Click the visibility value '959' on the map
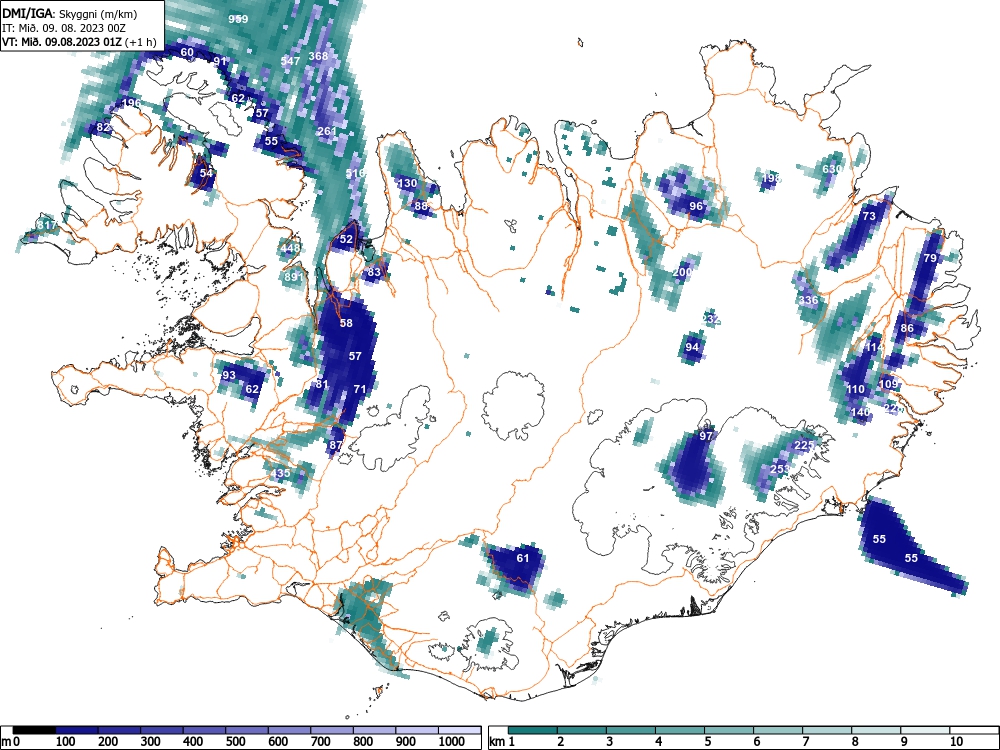This screenshot has width=1000, height=750. point(238,18)
